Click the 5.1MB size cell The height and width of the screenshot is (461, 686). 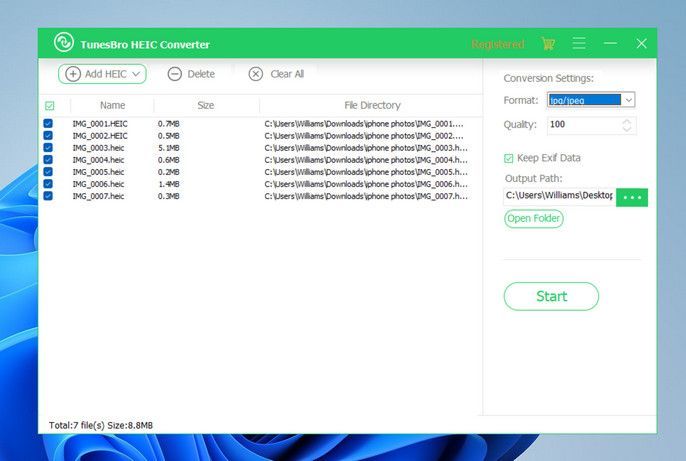(169, 148)
